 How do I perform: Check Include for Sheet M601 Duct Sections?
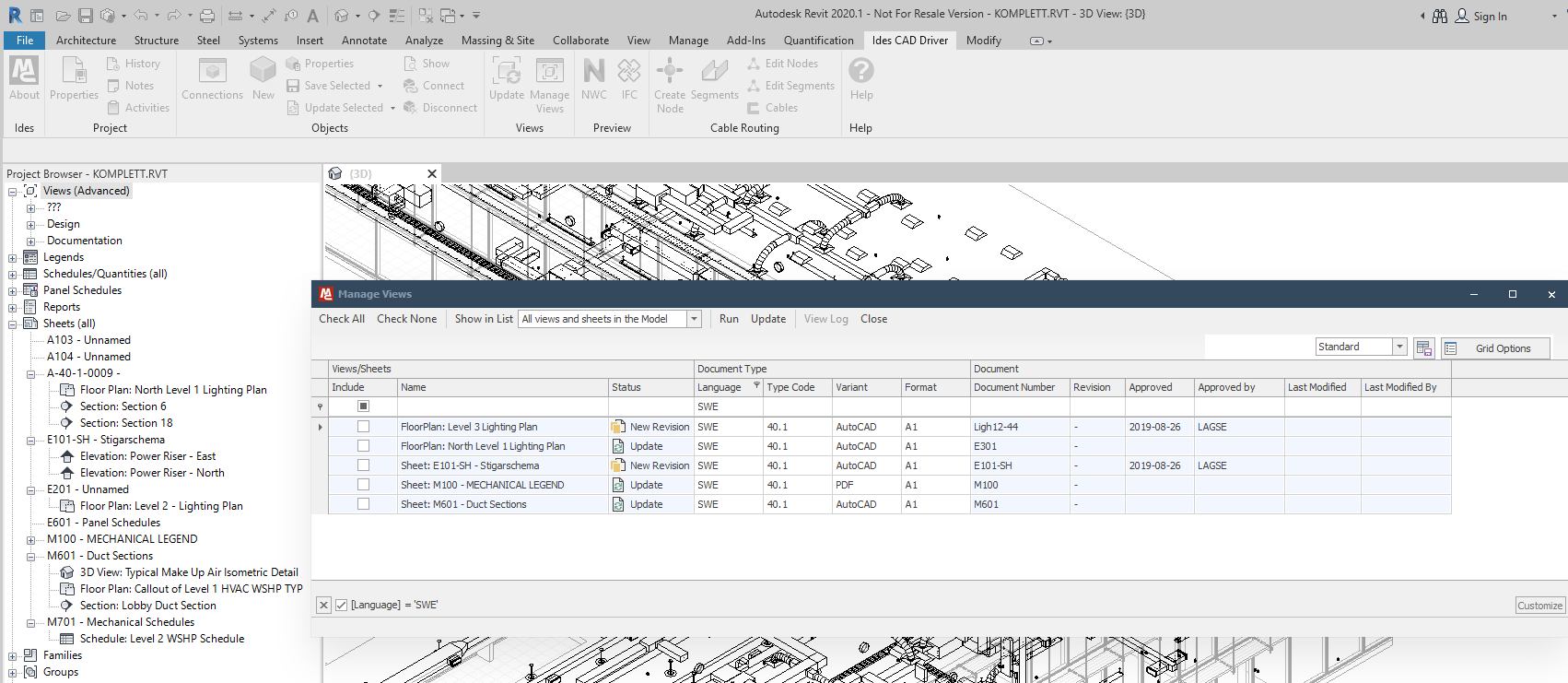[x=363, y=504]
